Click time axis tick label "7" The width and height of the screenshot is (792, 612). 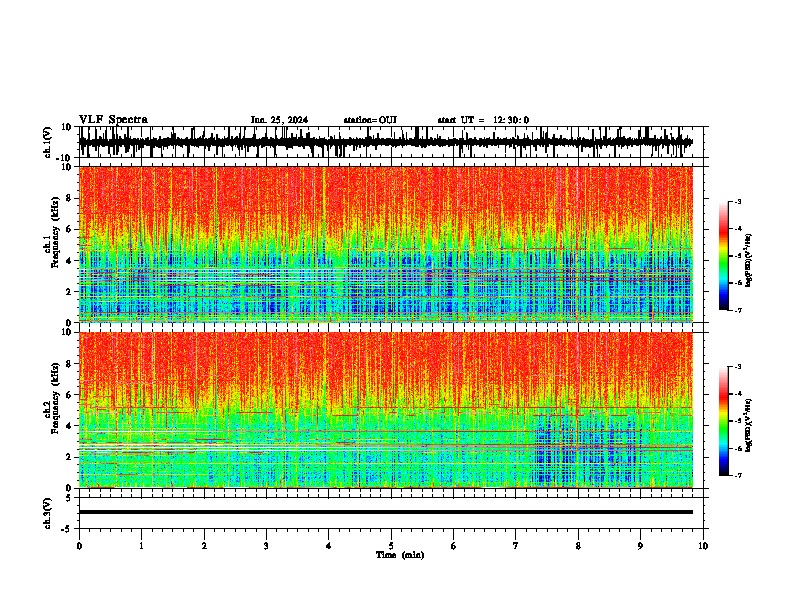516,546
